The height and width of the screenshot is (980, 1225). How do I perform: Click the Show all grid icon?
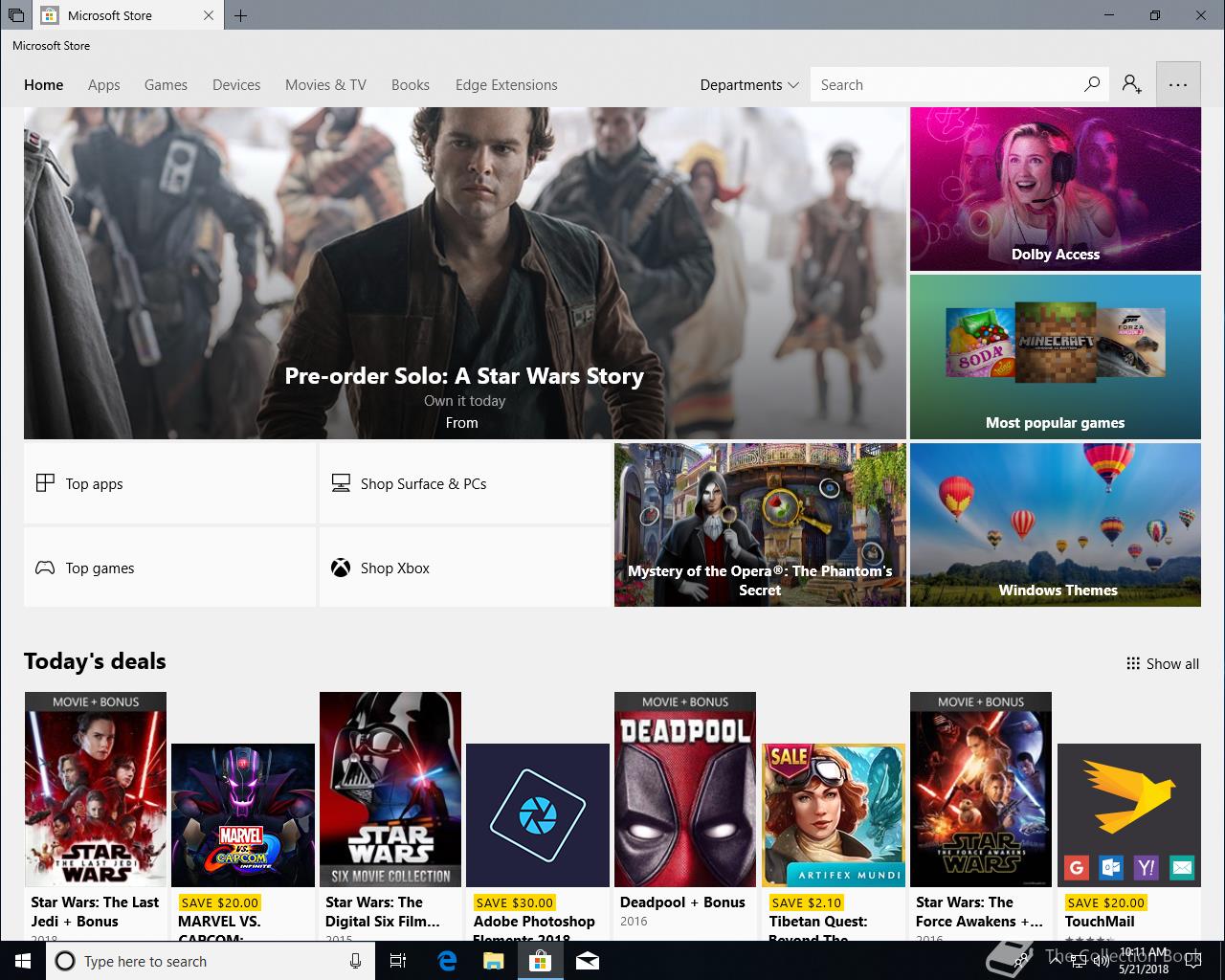(1133, 663)
